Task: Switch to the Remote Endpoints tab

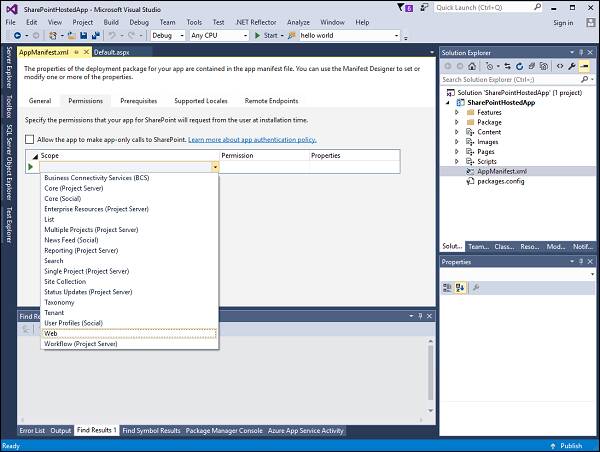Action: (271, 101)
